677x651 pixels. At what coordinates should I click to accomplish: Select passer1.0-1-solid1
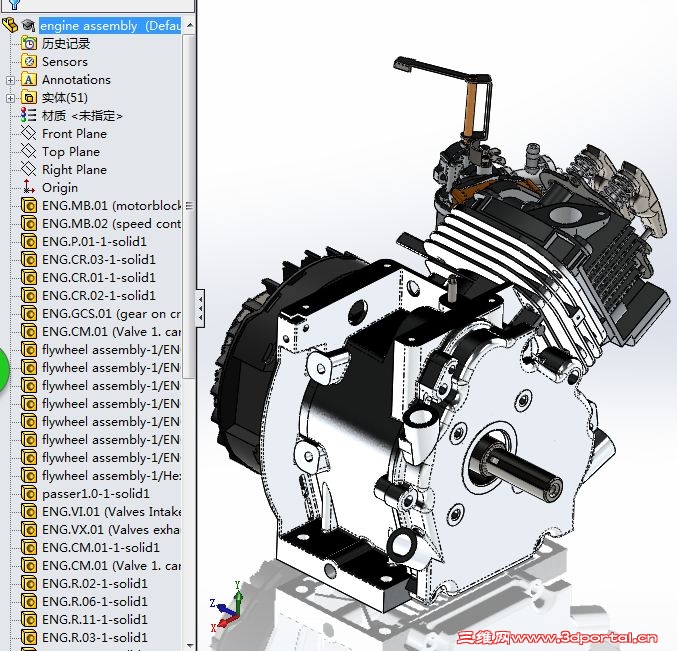click(x=96, y=493)
